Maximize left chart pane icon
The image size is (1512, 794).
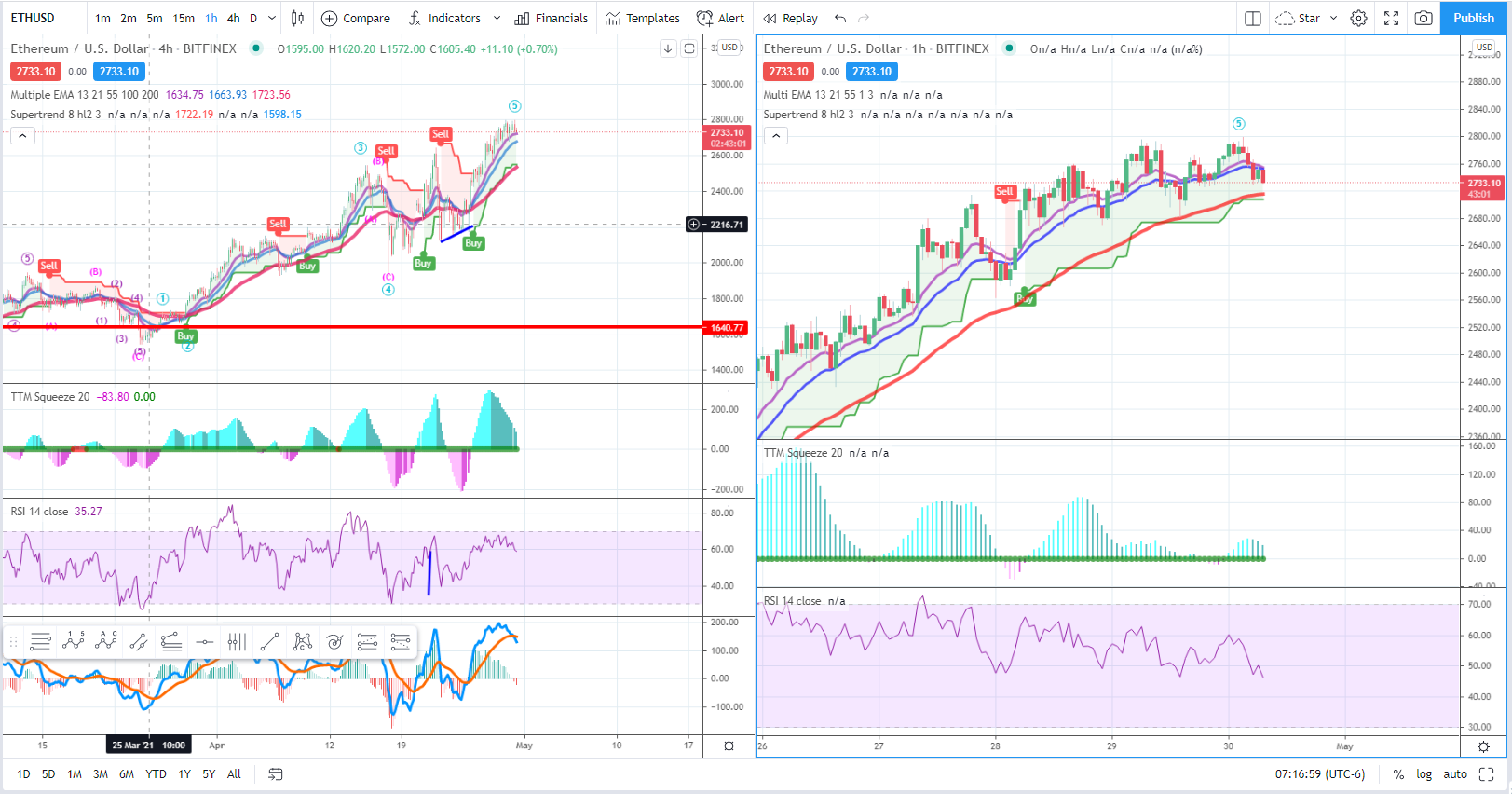[x=689, y=48]
